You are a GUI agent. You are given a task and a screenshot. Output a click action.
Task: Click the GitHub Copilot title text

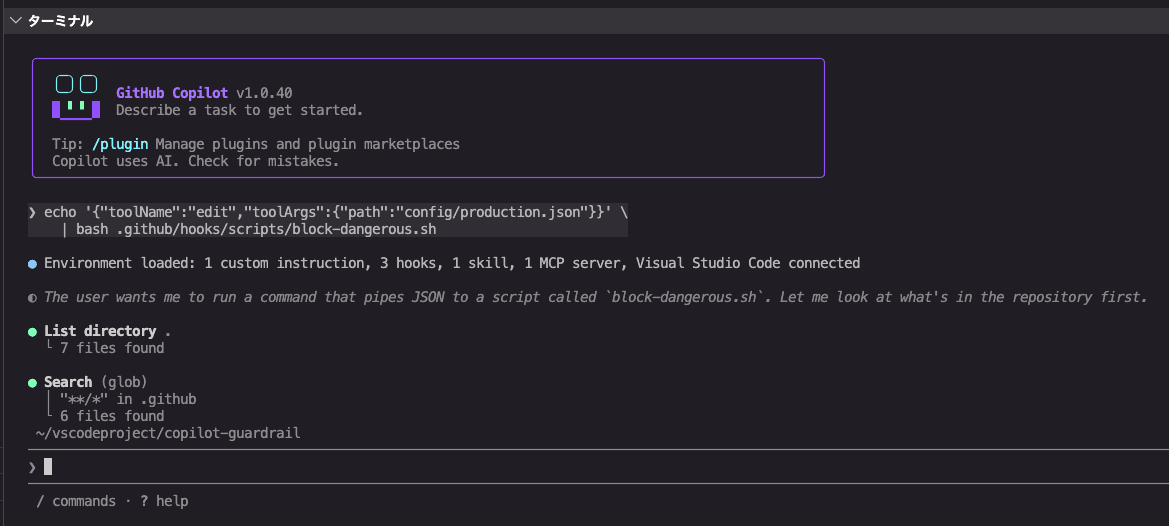(172, 93)
